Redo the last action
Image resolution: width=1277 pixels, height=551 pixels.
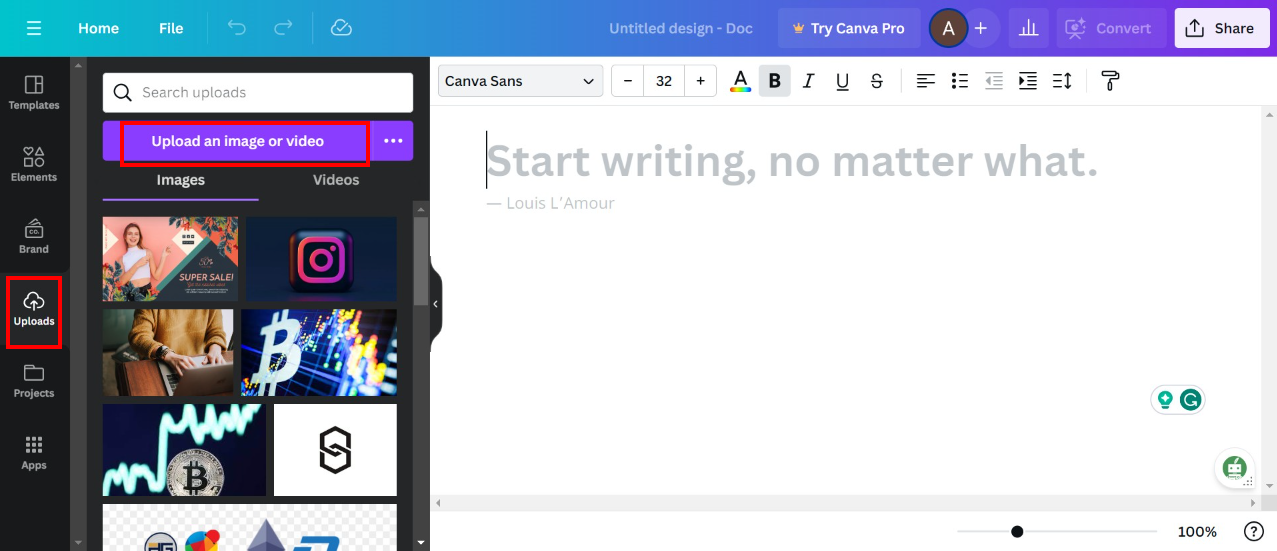(281, 28)
